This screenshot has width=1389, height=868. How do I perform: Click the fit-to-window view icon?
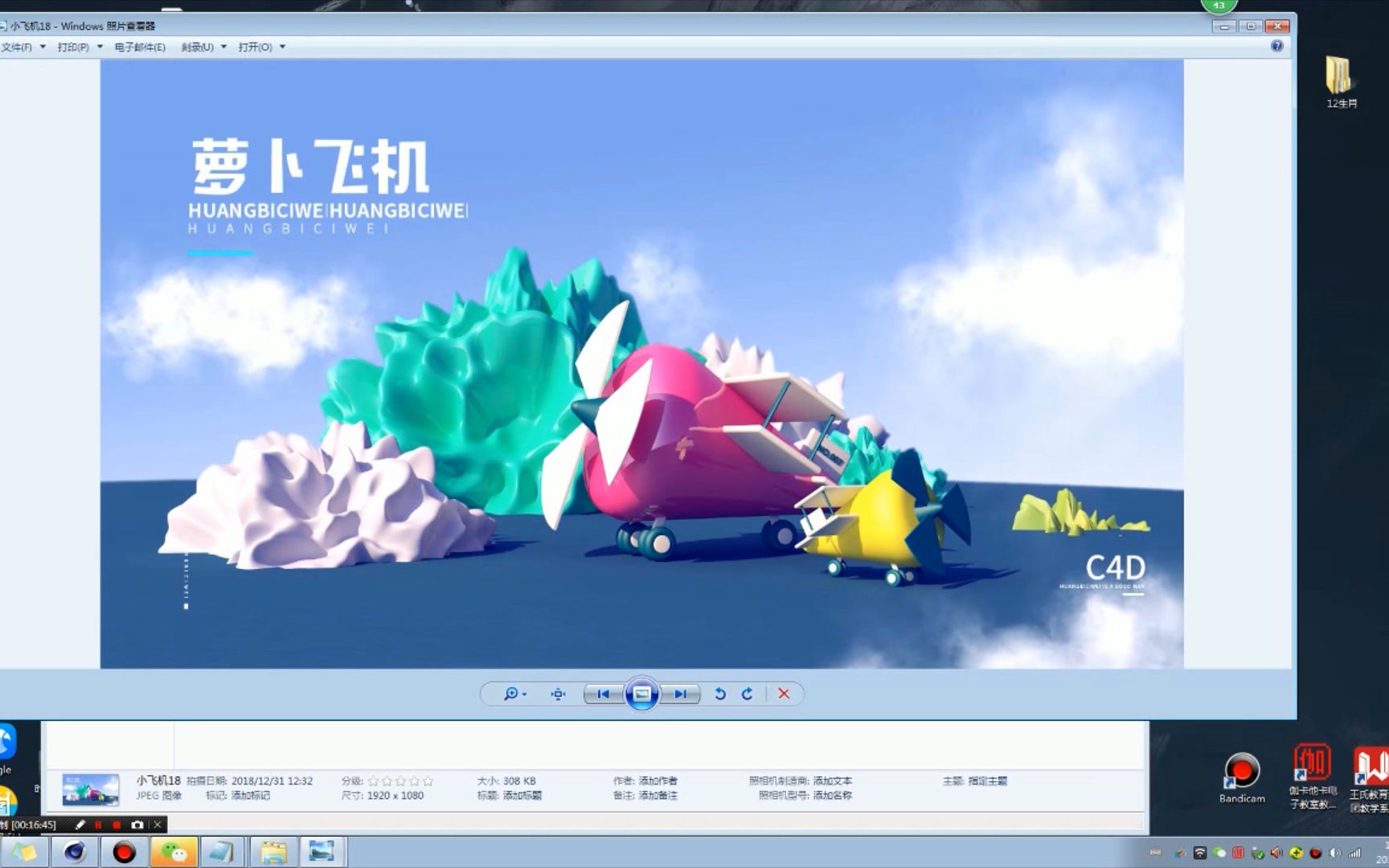pos(557,694)
